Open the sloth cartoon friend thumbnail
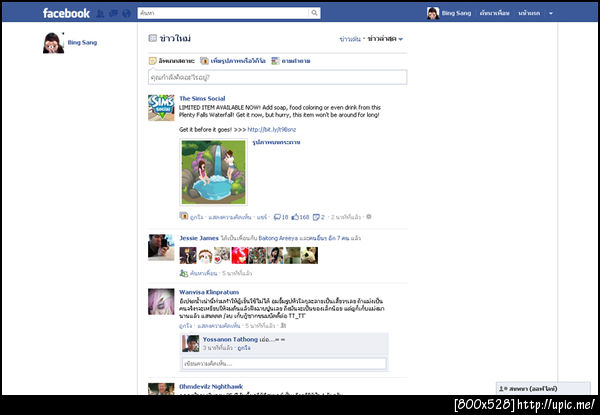The image size is (600, 415). coord(205,255)
